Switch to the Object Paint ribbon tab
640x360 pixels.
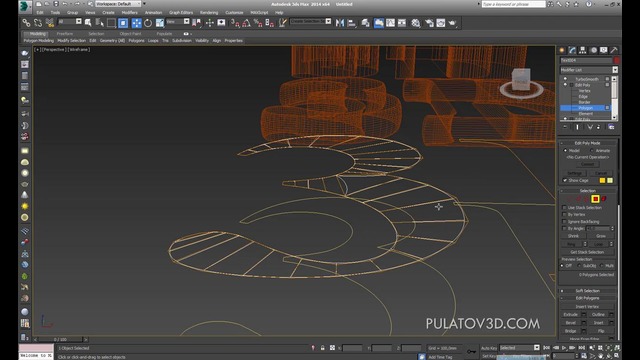click(130, 34)
